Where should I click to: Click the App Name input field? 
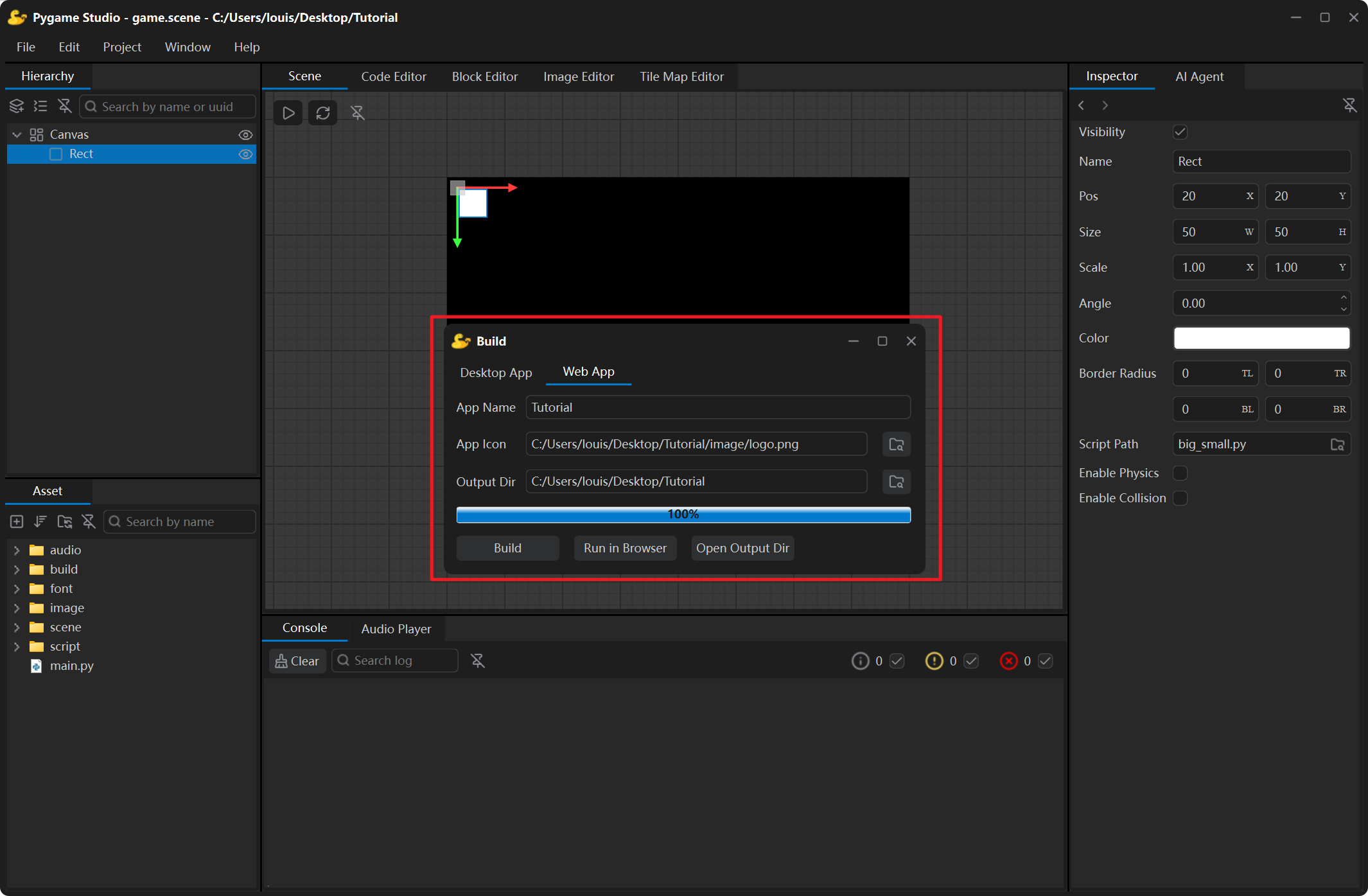[x=718, y=407]
